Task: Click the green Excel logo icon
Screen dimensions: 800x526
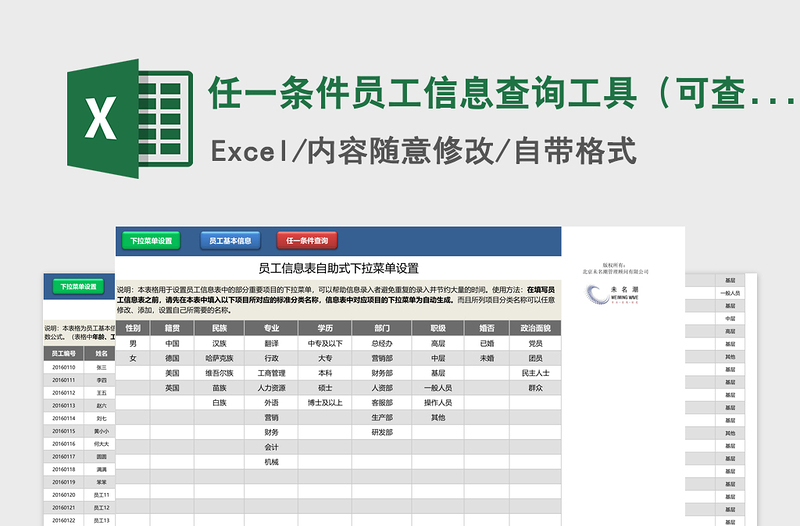Action: [130, 118]
